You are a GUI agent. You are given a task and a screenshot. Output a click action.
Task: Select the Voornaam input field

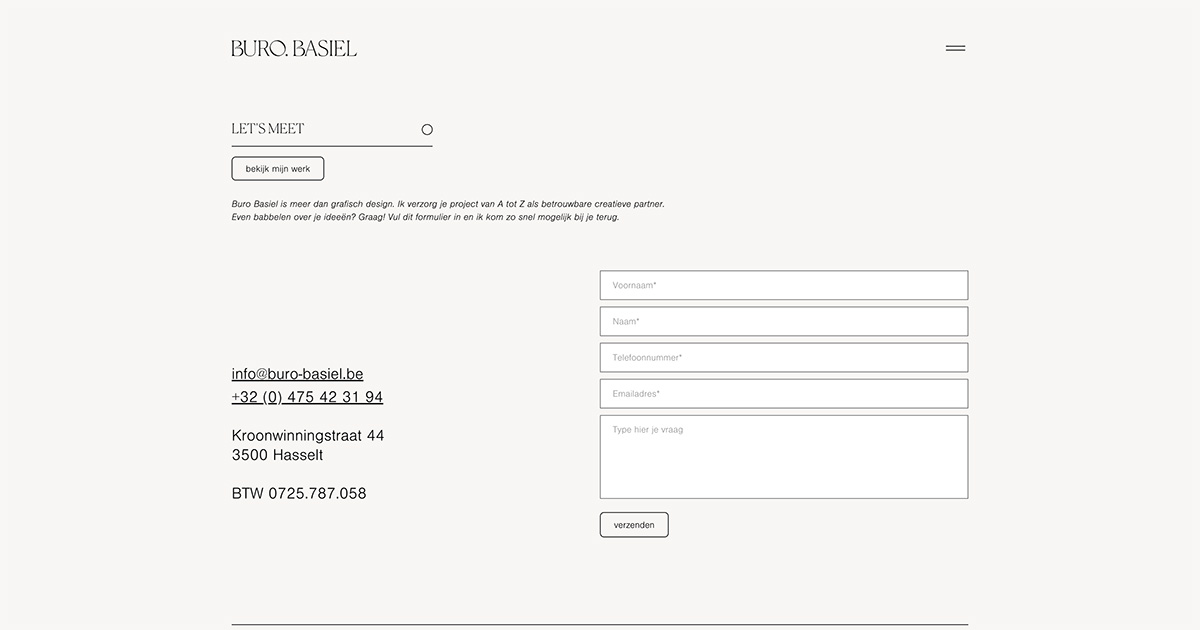click(x=783, y=284)
